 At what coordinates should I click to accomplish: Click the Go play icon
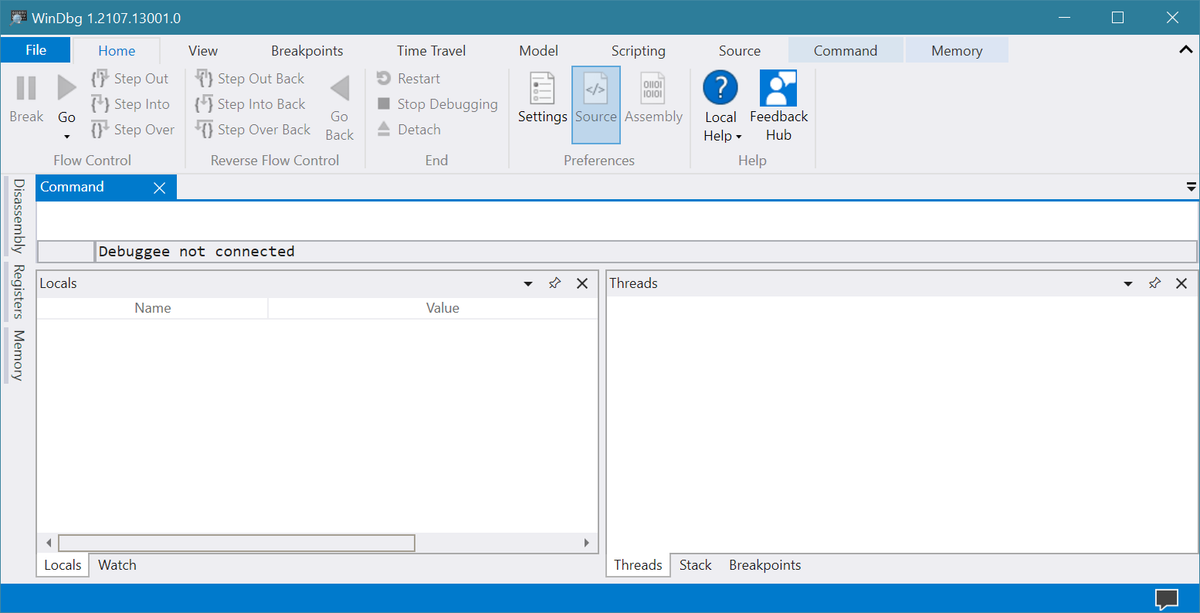(x=67, y=88)
